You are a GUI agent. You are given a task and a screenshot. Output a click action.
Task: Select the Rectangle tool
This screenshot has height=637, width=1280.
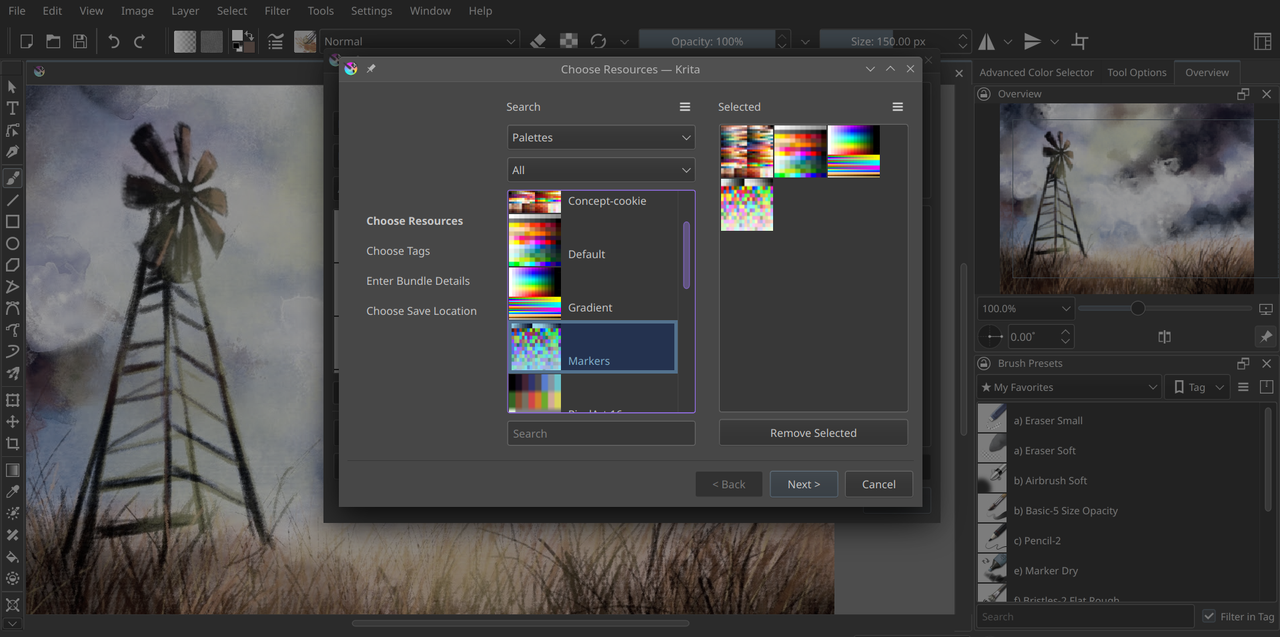tap(12, 222)
